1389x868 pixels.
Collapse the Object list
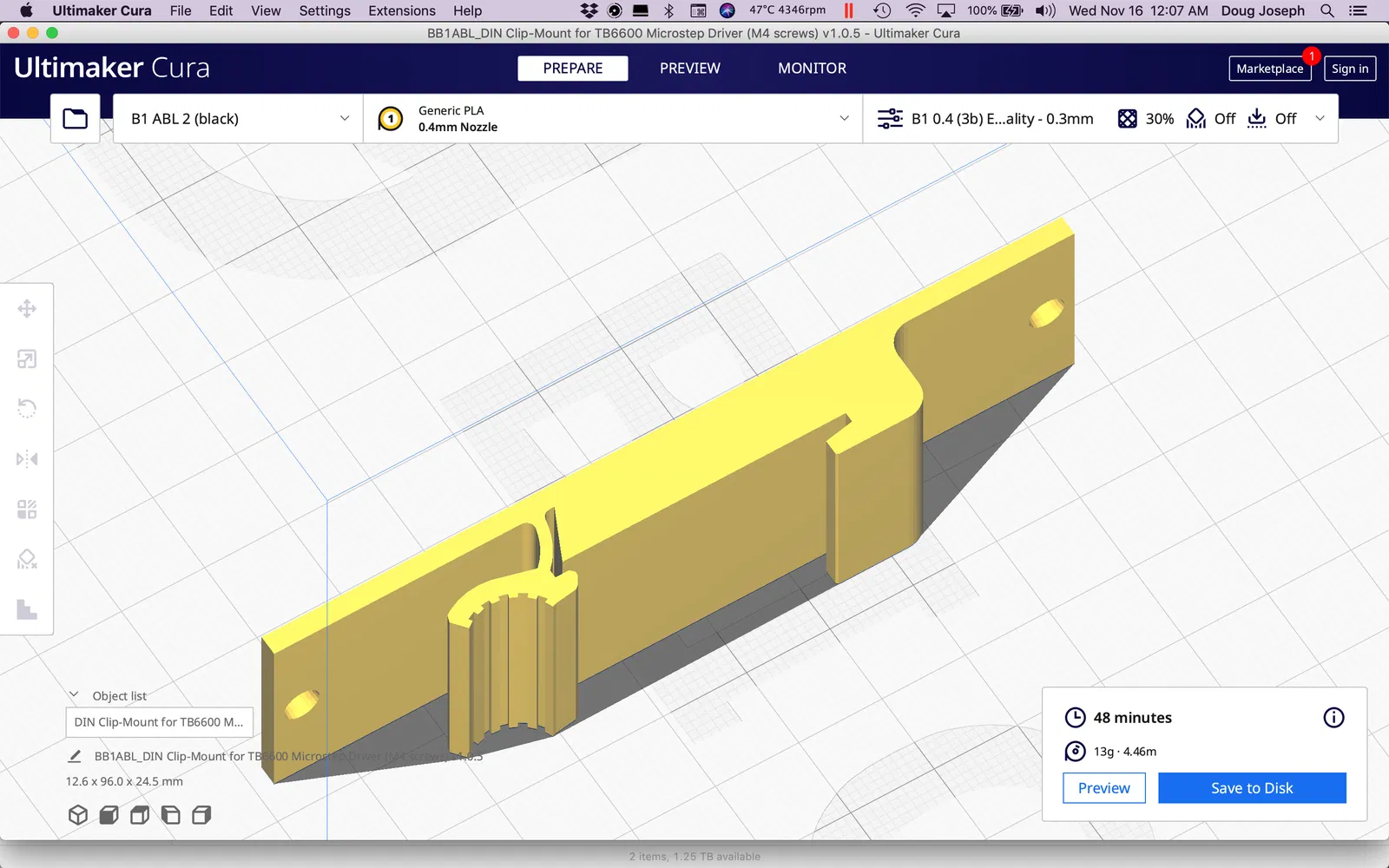tap(74, 695)
